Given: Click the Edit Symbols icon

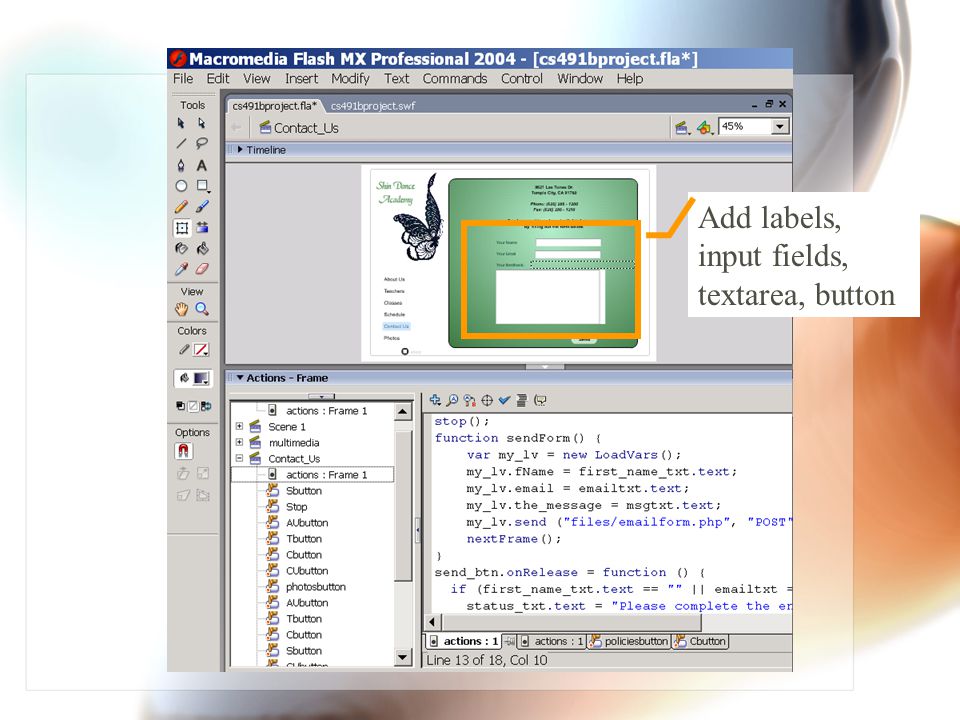Looking at the screenshot, I should click(x=705, y=127).
